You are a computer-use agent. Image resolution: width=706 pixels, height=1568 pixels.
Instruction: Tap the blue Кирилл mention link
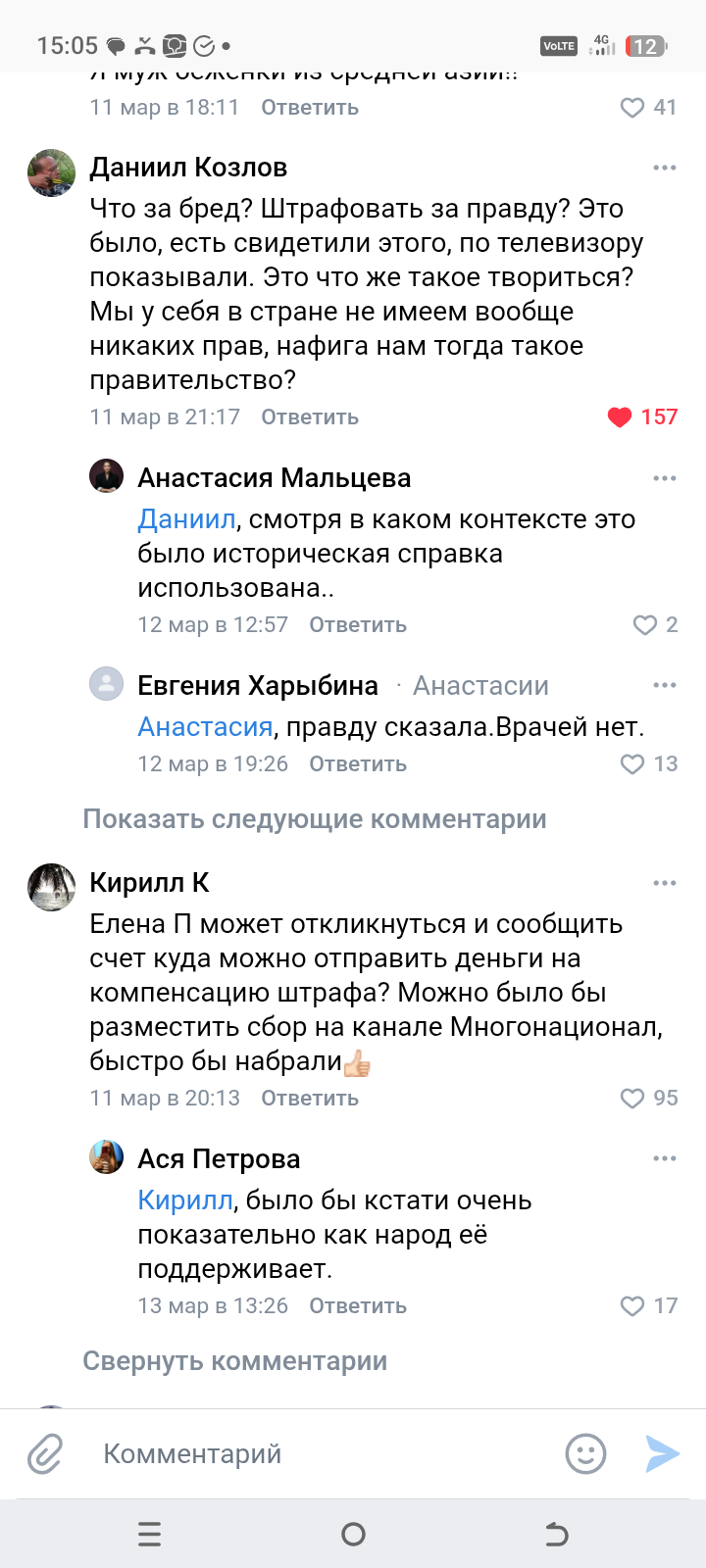coord(185,1200)
